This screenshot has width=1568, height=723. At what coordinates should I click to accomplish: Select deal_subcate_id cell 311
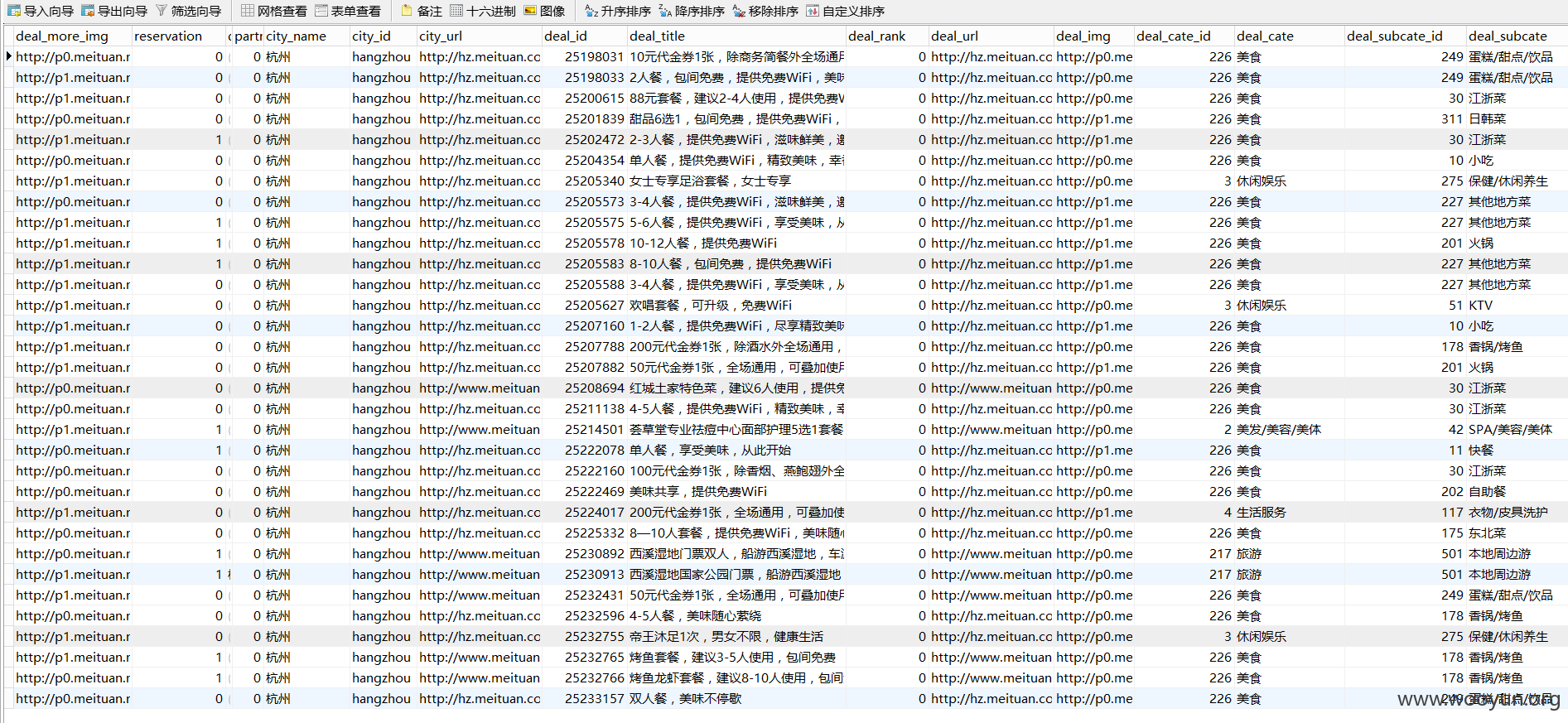1405,118
